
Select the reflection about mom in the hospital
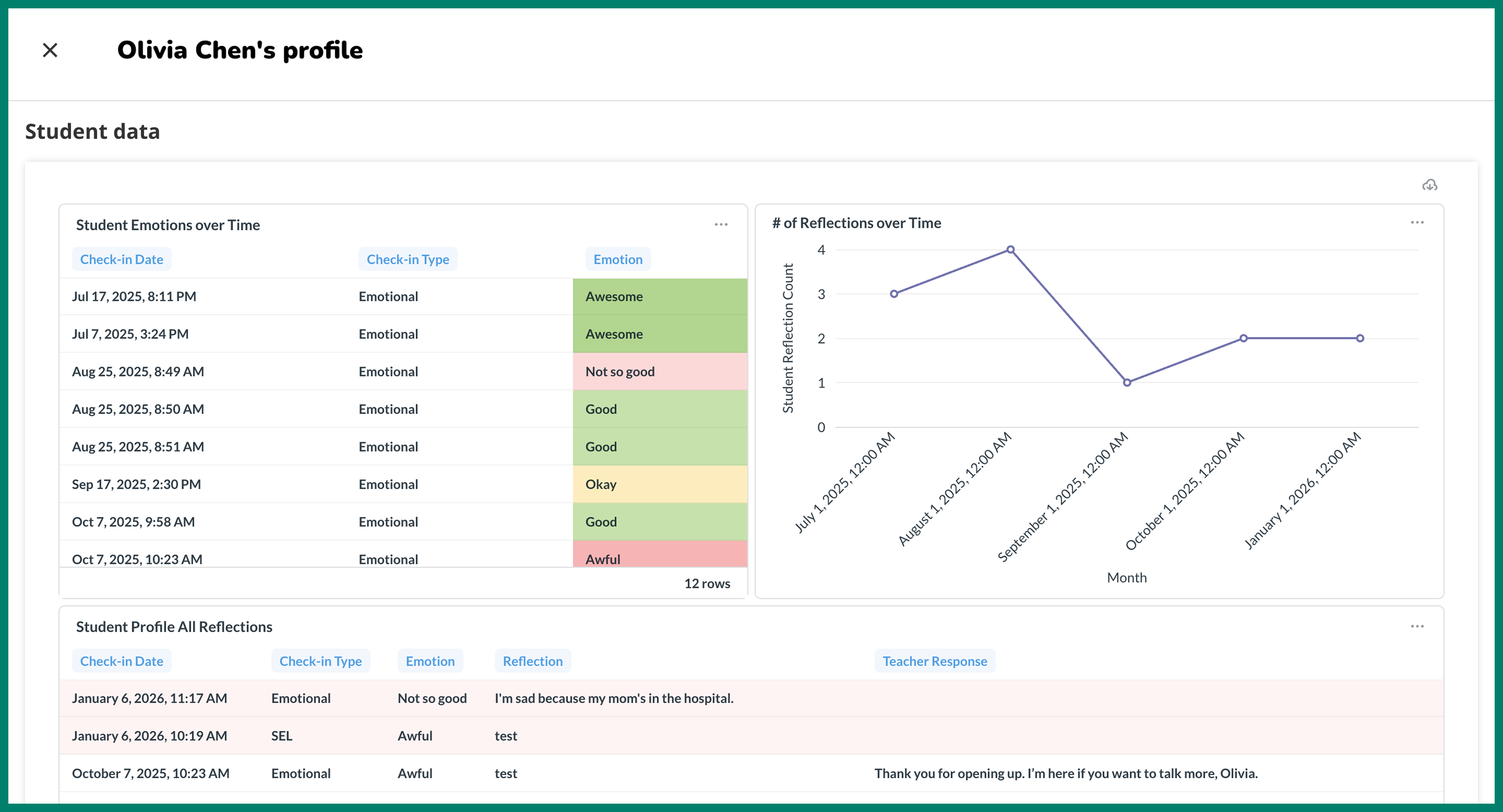pyautogui.click(x=613, y=698)
